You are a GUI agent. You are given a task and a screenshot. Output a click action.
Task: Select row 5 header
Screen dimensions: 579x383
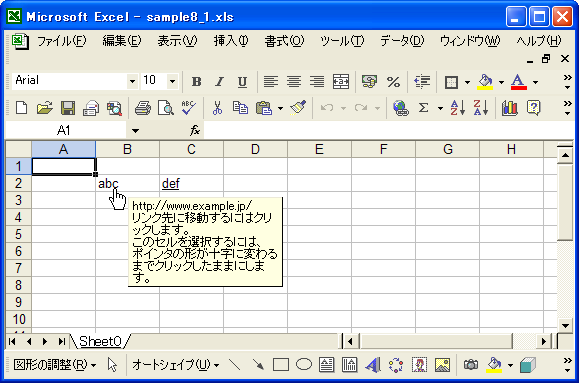[18, 234]
